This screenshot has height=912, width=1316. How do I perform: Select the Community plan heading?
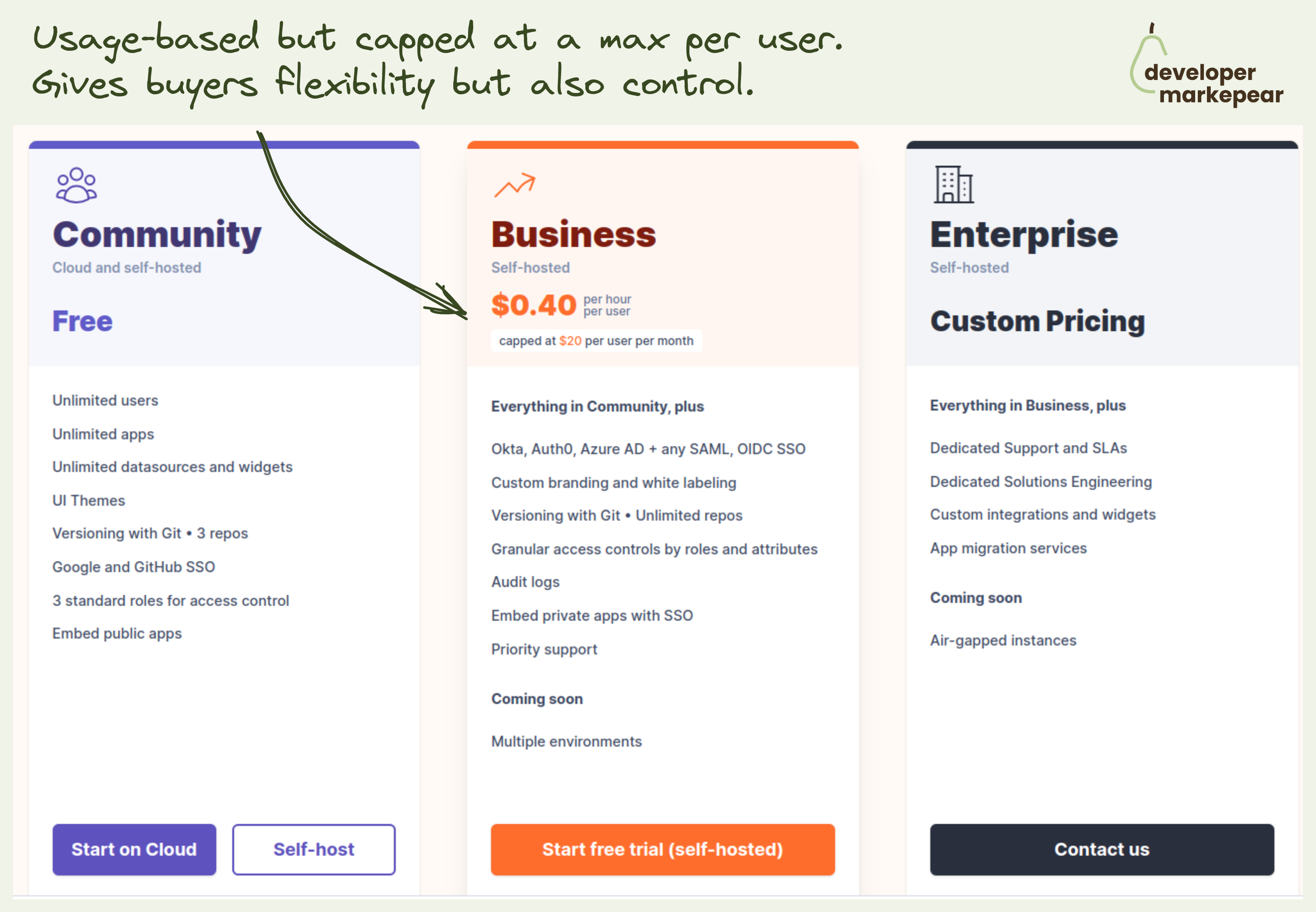pos(157,235)
